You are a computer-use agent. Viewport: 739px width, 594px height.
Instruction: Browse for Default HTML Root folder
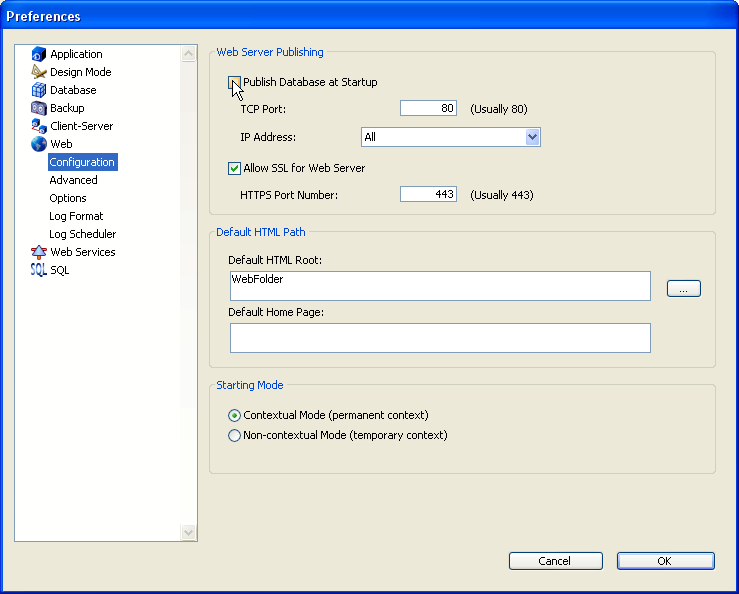click(683, 288)
